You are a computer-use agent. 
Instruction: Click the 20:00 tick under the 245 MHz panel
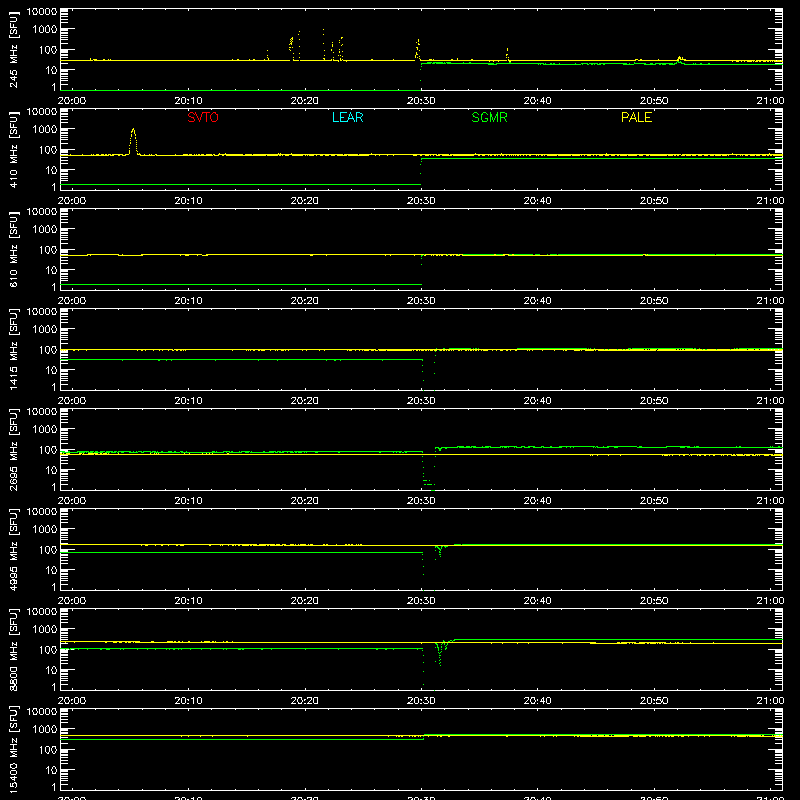(x=72, y=101)
